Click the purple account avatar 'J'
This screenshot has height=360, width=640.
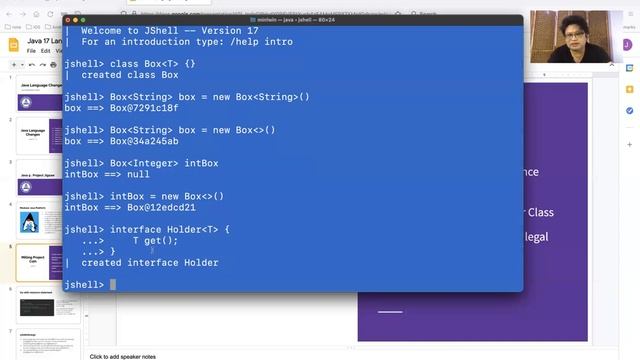(628, 44)
